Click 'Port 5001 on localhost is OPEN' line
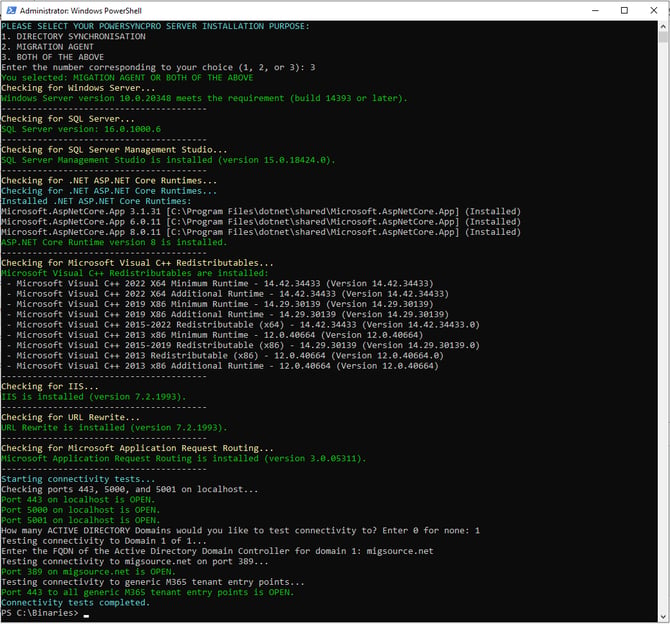The height and width of the screenshot is (624, 670). (81, 520)
